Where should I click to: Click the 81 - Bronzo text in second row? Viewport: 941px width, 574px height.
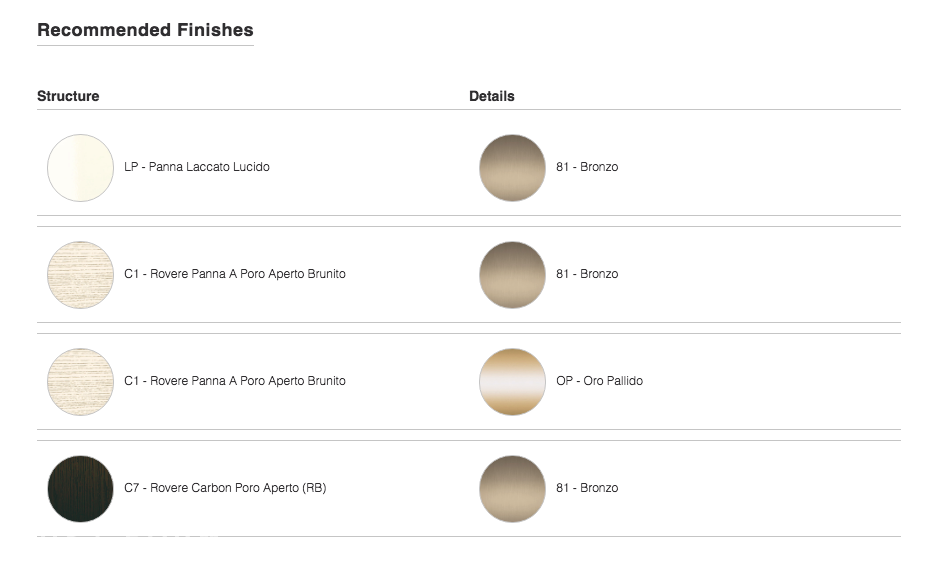coord(587,274)
